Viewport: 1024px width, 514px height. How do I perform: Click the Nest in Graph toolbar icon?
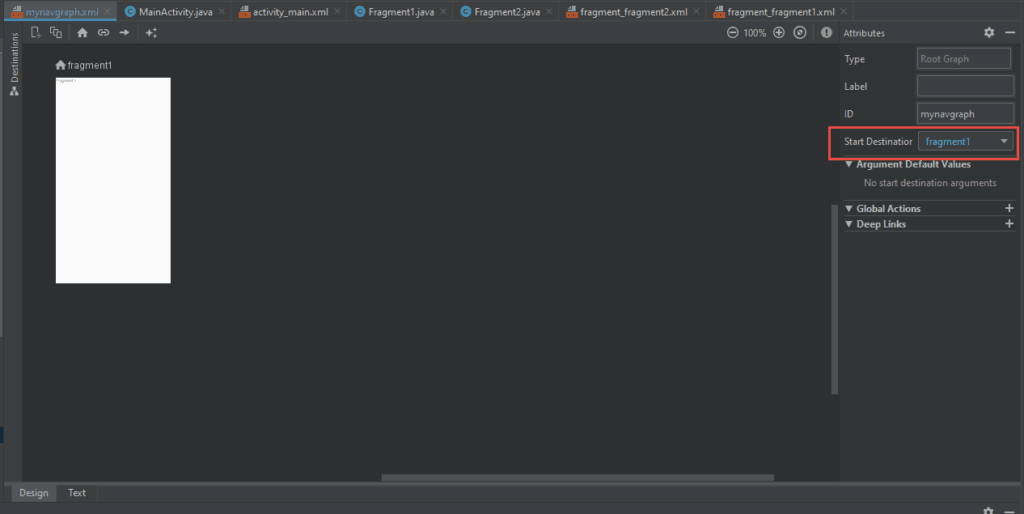56,33
